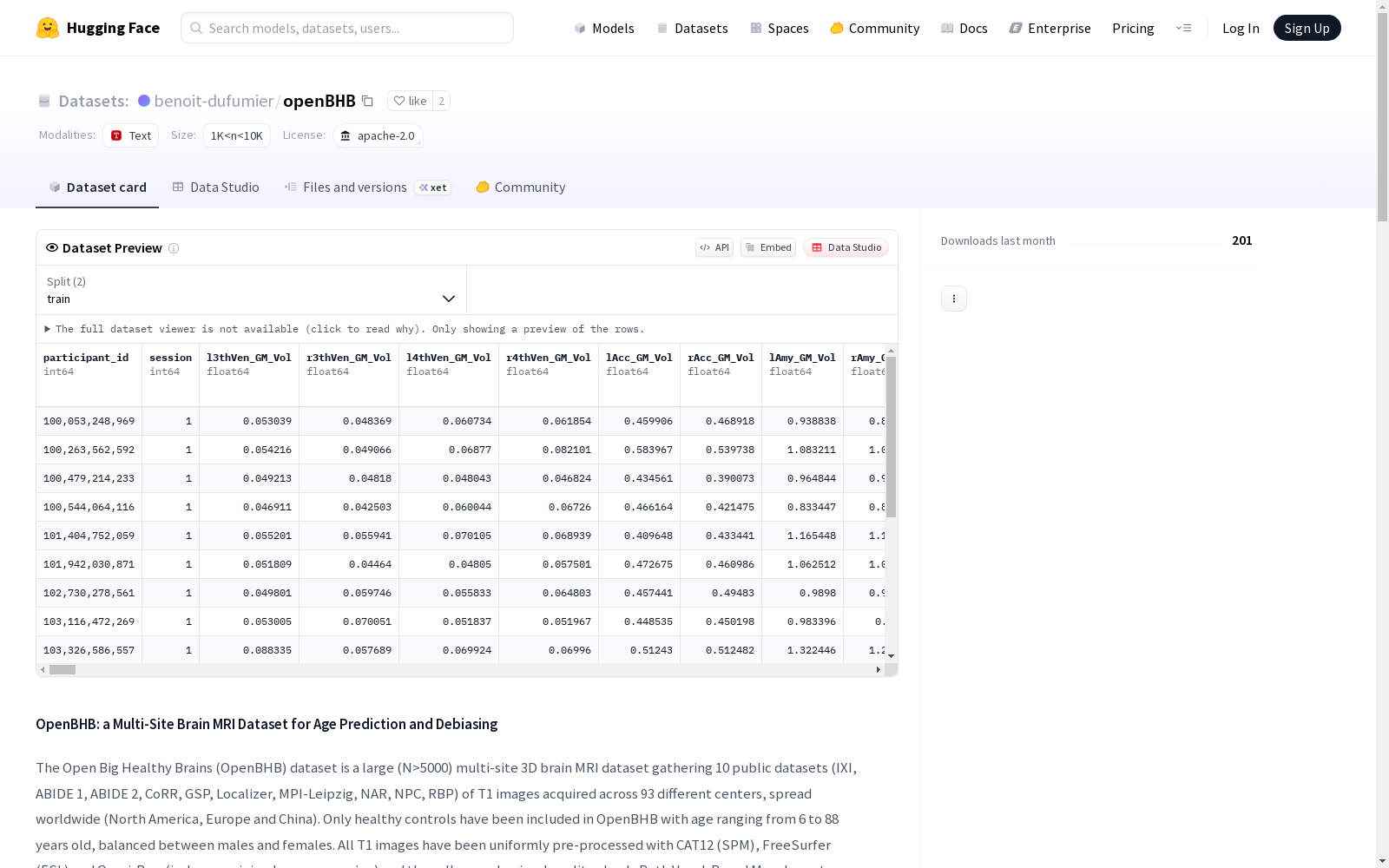
Task: Click the Log In link
Action: click(x=1241, y=28)
